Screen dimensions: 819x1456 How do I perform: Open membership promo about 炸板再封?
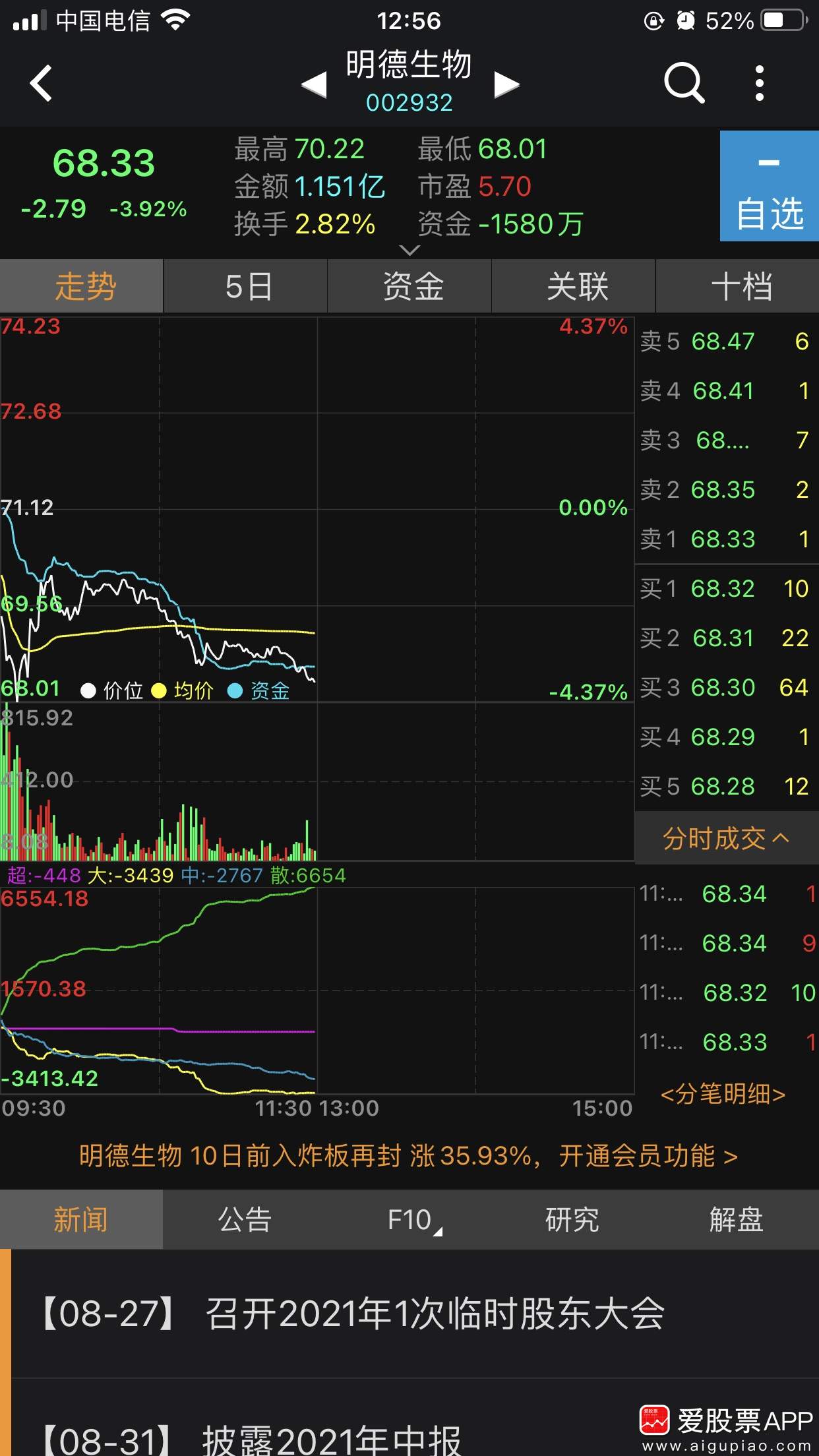point(409,1155)
